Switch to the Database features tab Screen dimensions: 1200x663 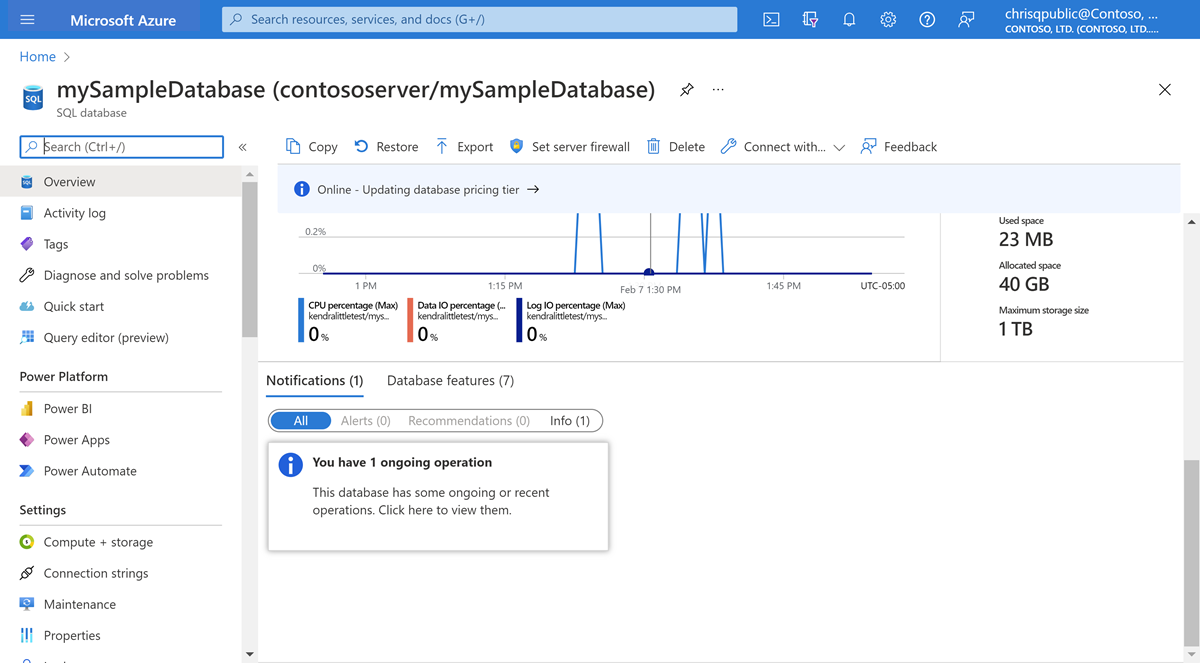(450, 381)
